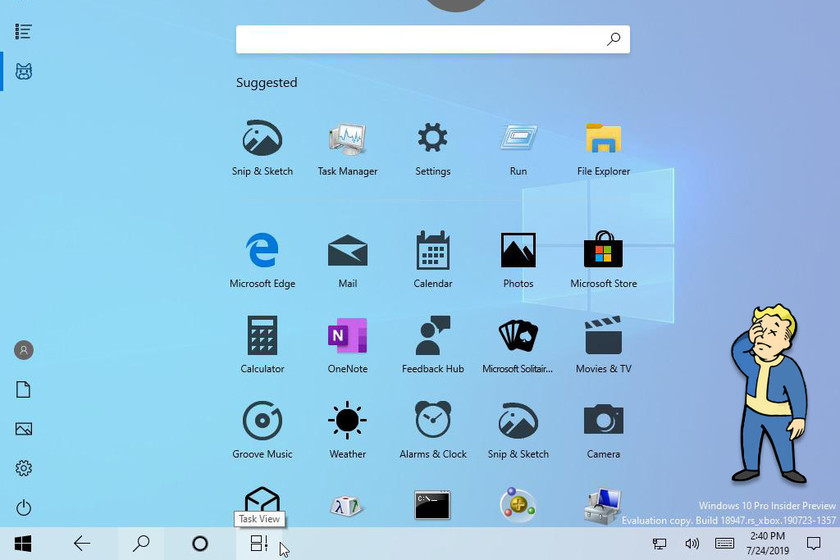Open the Mail app
Image resolution: width=840 pixels, height=560 pixels.
click(x=348, y=260)
